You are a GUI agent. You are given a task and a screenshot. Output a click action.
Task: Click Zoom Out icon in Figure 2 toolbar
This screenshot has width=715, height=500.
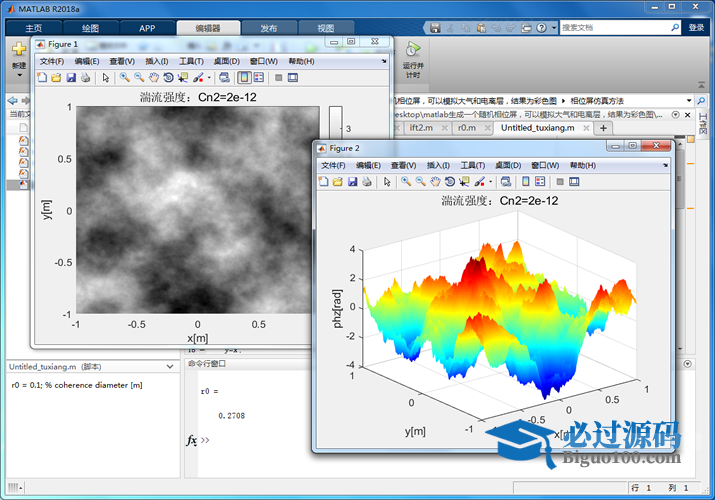coord(420,181)
